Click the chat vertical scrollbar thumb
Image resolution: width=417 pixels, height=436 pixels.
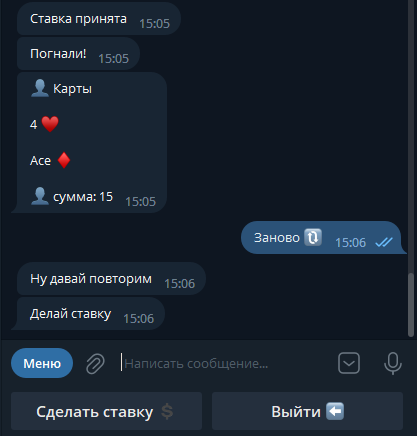[x=411, y=305]
